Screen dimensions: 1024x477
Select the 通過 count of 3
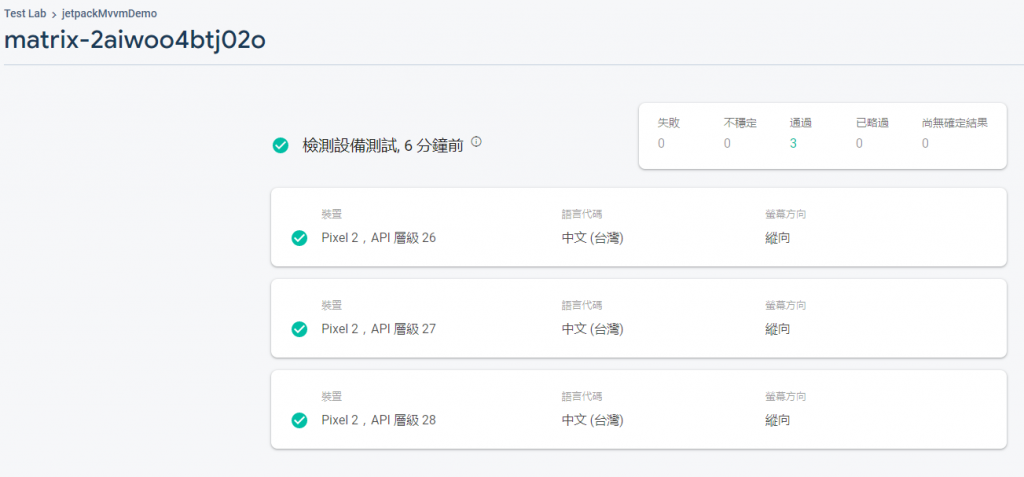[793, 144]
